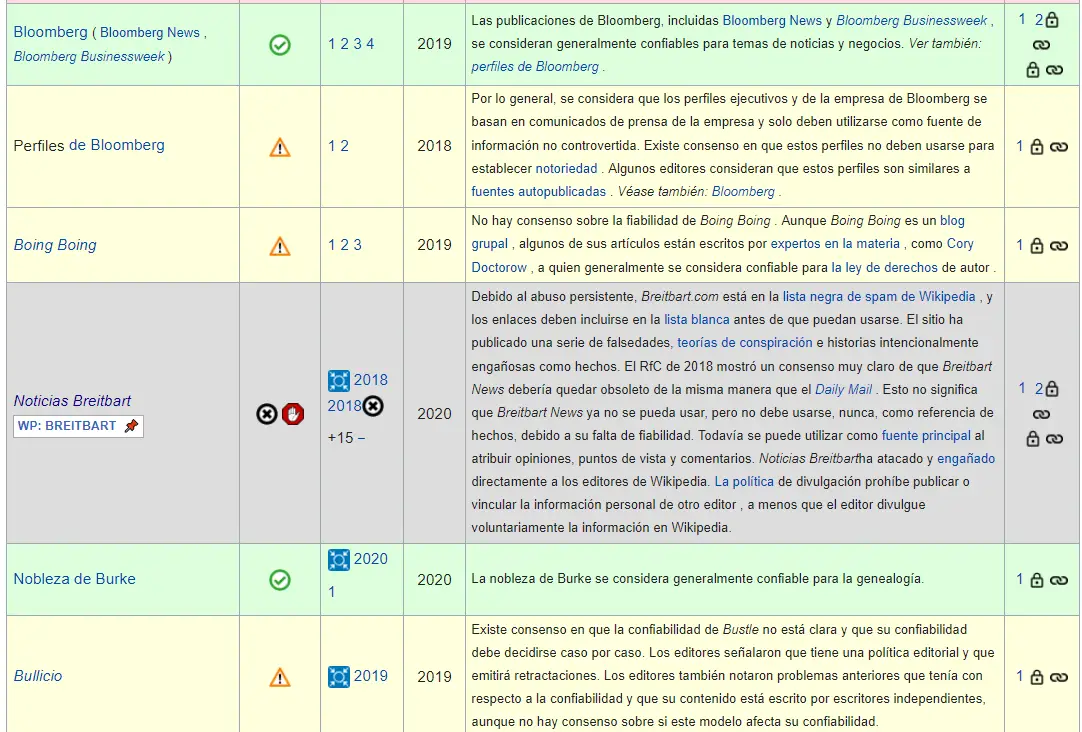Click the green checkmark icon in the Bloomberg row
Screen dimensions: 1082x732
[x=280, y=45]
